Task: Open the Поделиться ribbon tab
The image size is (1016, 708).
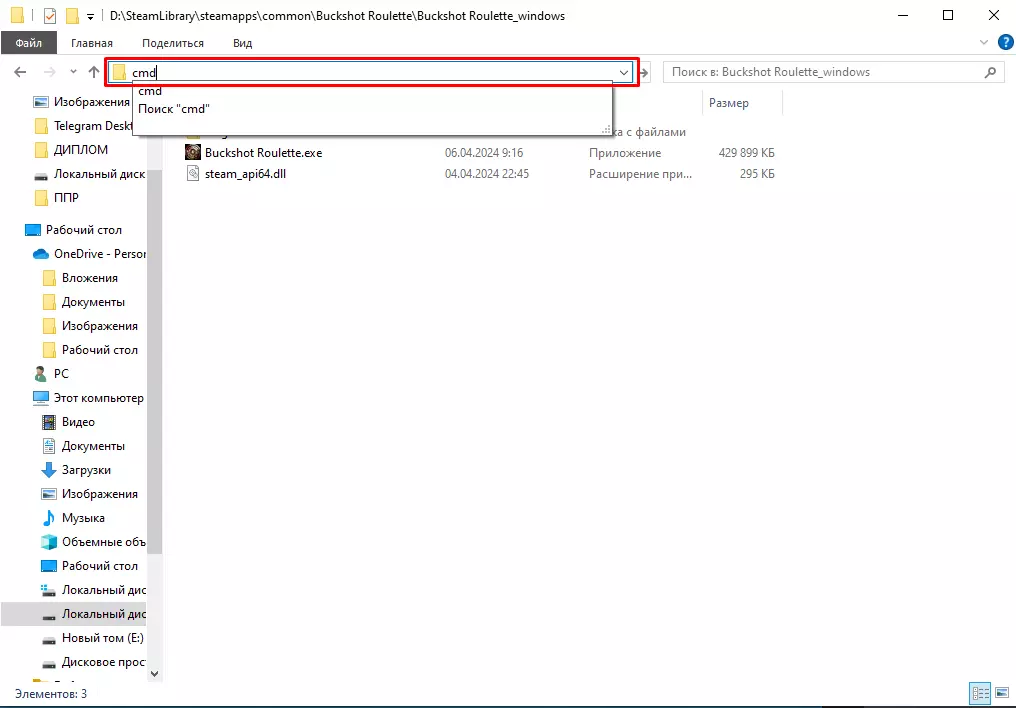Action: click(172, 43)
